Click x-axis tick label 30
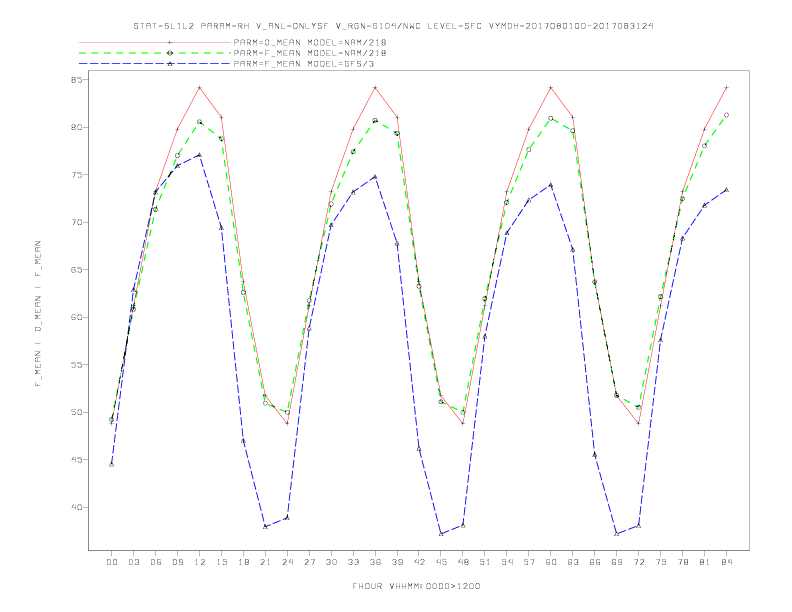This screenshot has height=612, width=792. click(331, 562)
